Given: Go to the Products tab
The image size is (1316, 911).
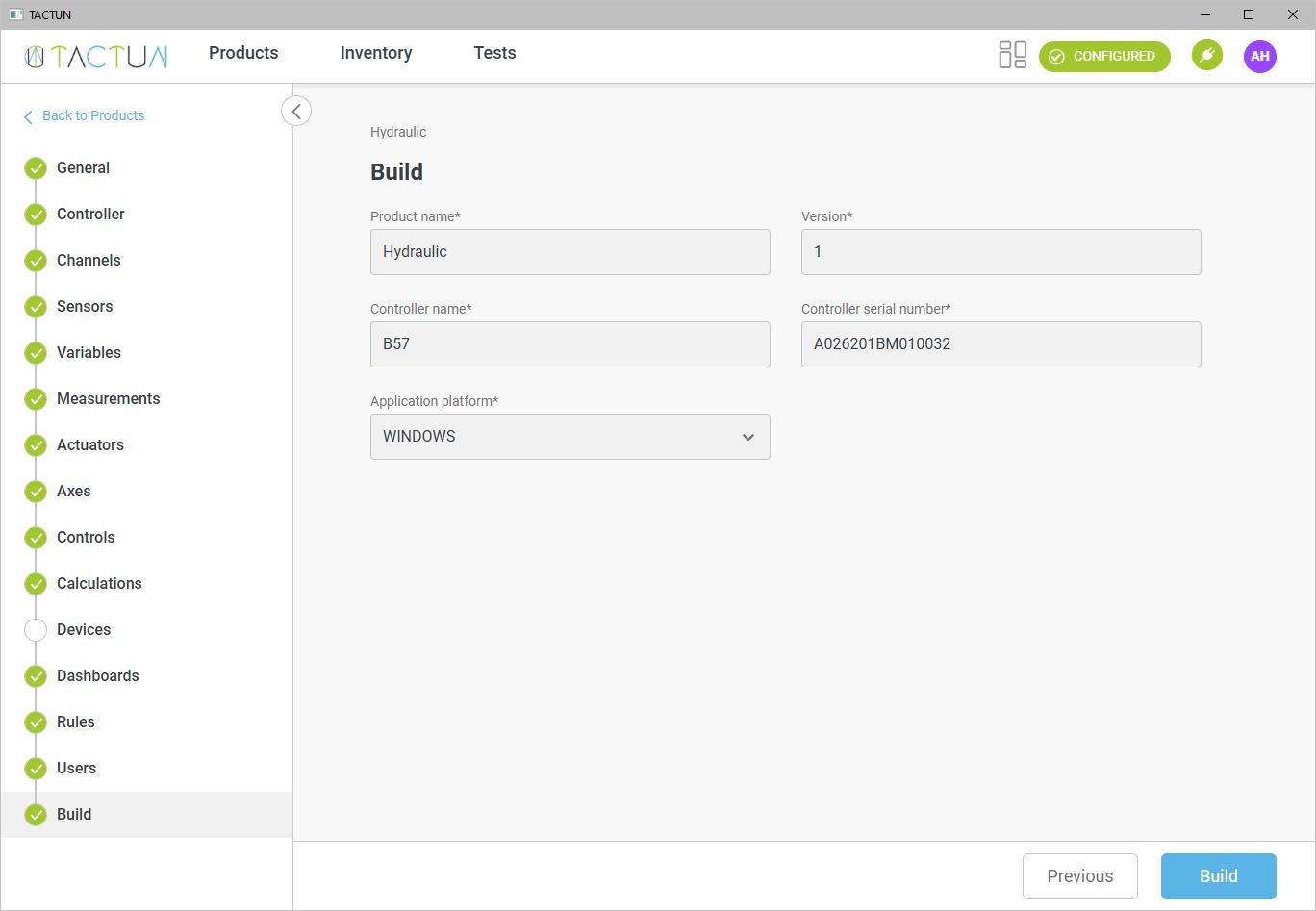Looking at the screenshot, I should [x=243, y=53].
